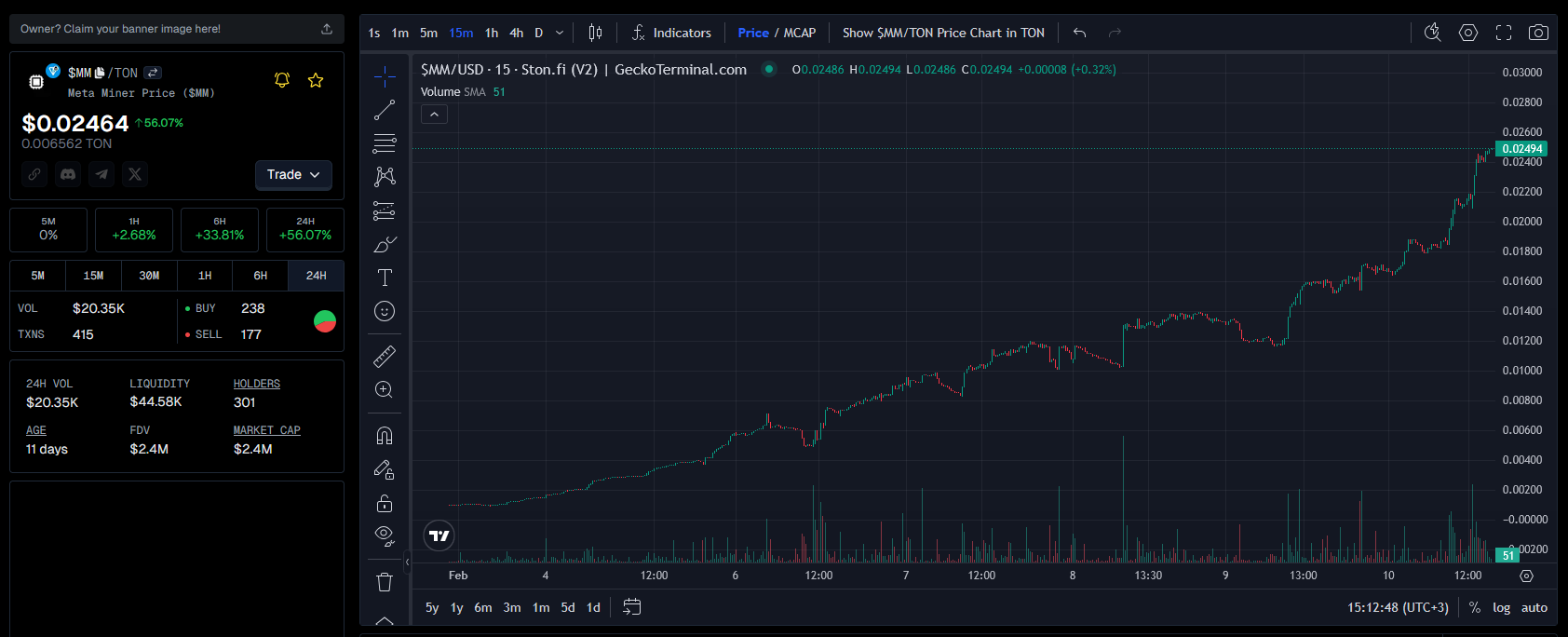This screenshot has width=1568, height=637.
Task: Select the 1h chart timeframe
Action: pyautogui.click(x=492, y=33)
